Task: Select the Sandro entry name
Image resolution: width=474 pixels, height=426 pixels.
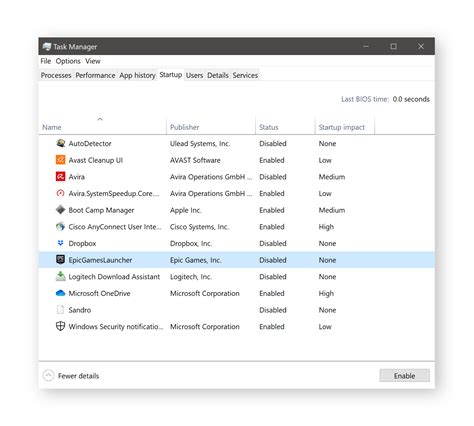Action: 80,310
